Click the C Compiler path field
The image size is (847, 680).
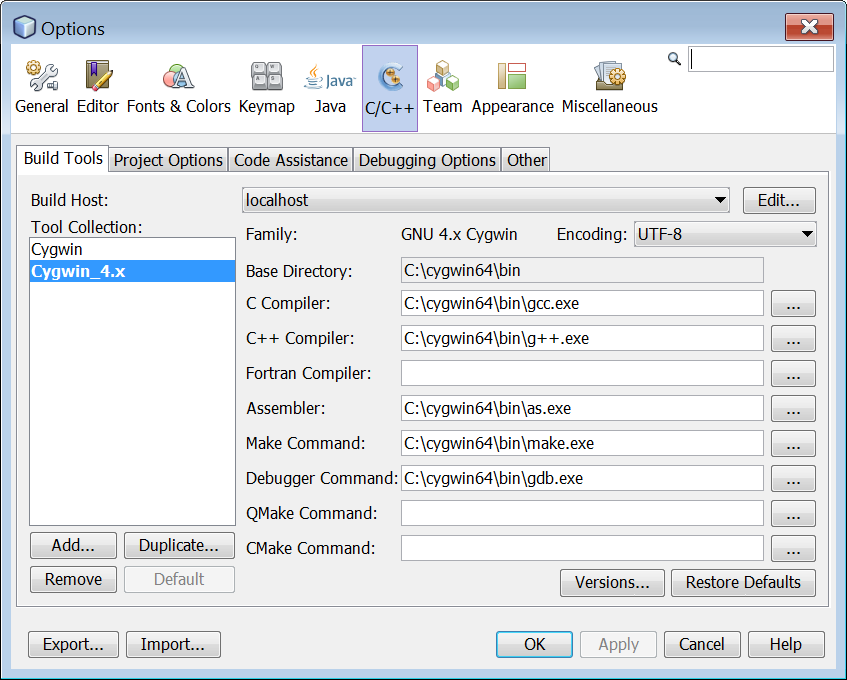[582, 303]
